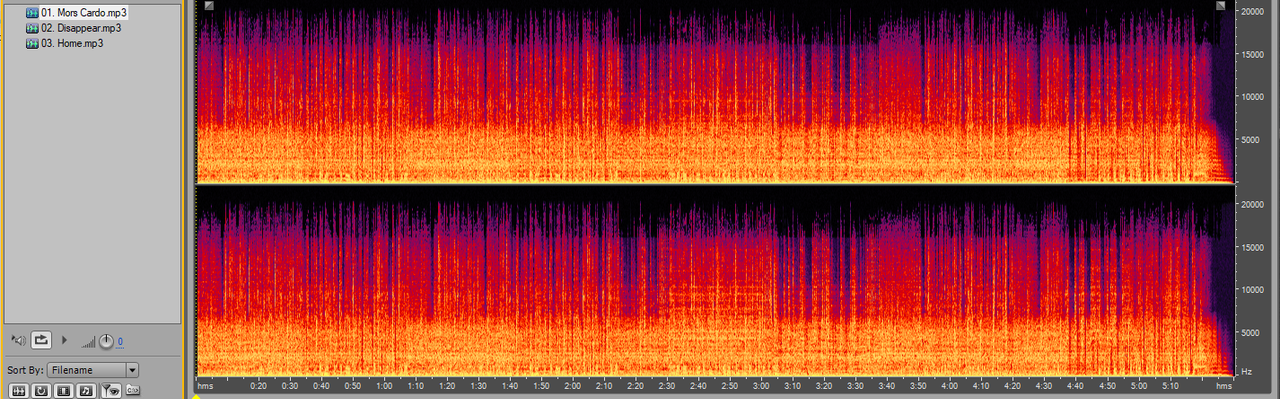Click the waveform icon beside 01. Mors Cardo.mp3
Viewport: 1280px width, 399px height.
[32, 12]
